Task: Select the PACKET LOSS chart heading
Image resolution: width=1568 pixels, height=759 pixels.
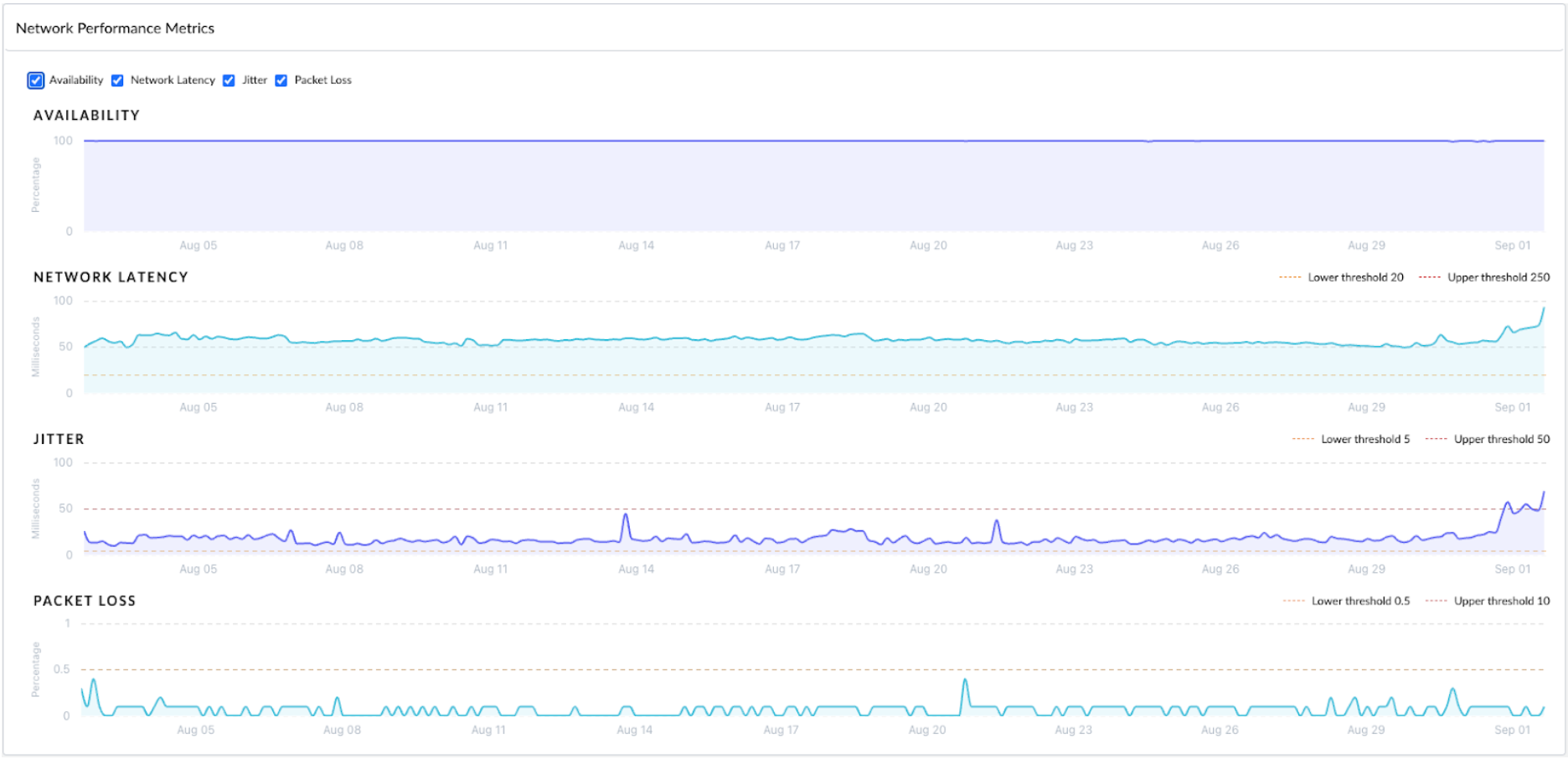Action: click(85, 601)
